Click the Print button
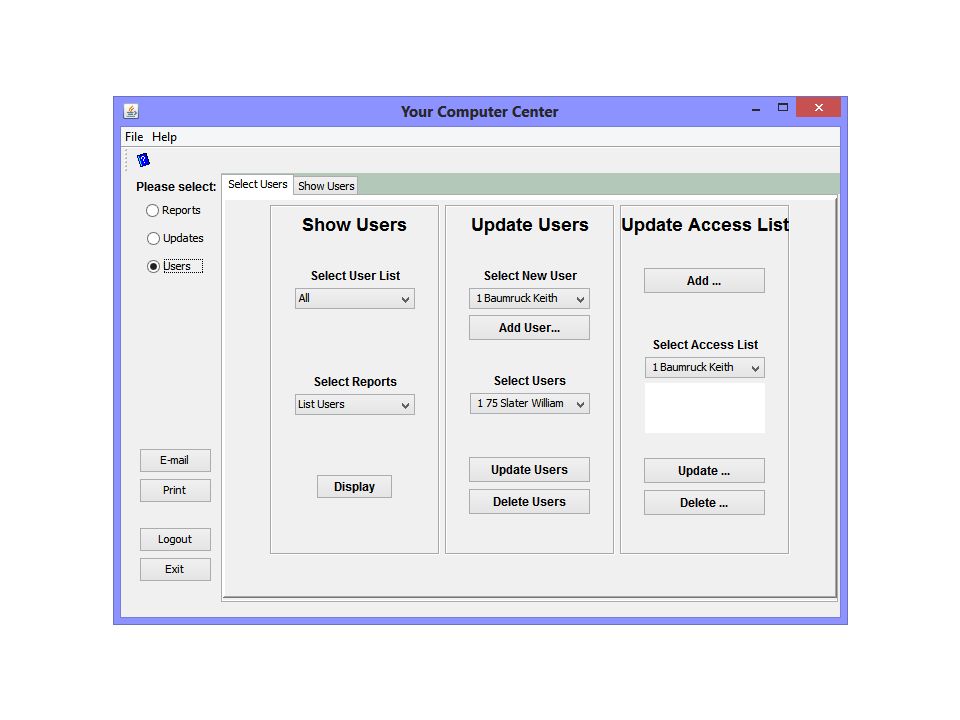Image resolution: width=960 pixels, height=720 pixels. (175, 490)
